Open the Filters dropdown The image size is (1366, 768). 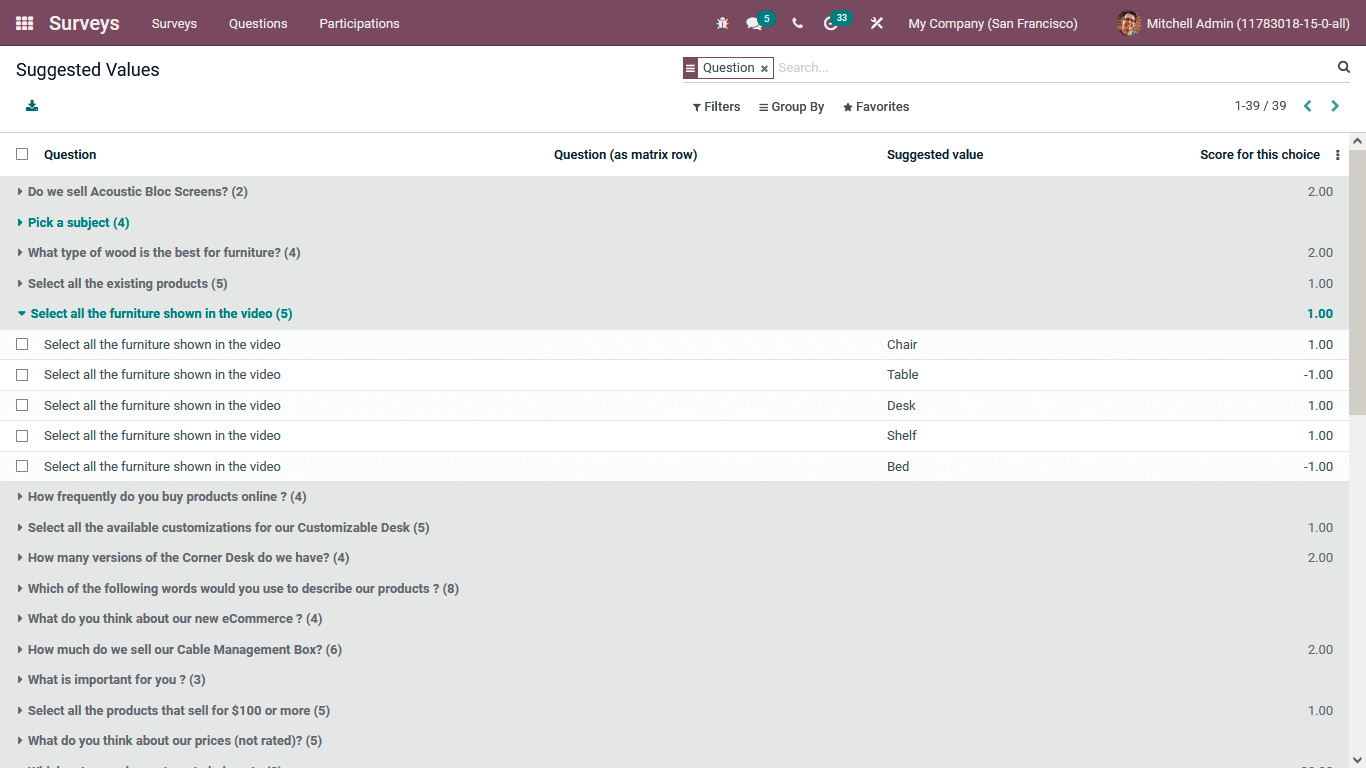716,107
